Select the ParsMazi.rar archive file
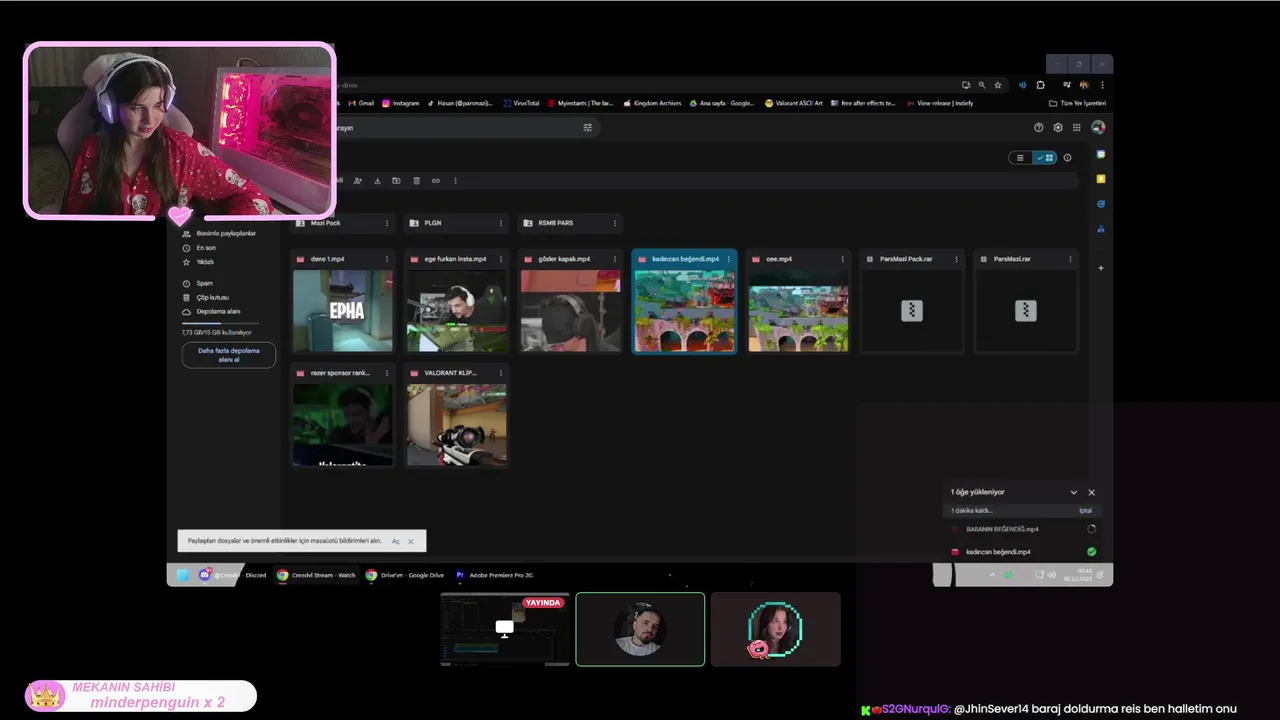 pos(1026,301)
